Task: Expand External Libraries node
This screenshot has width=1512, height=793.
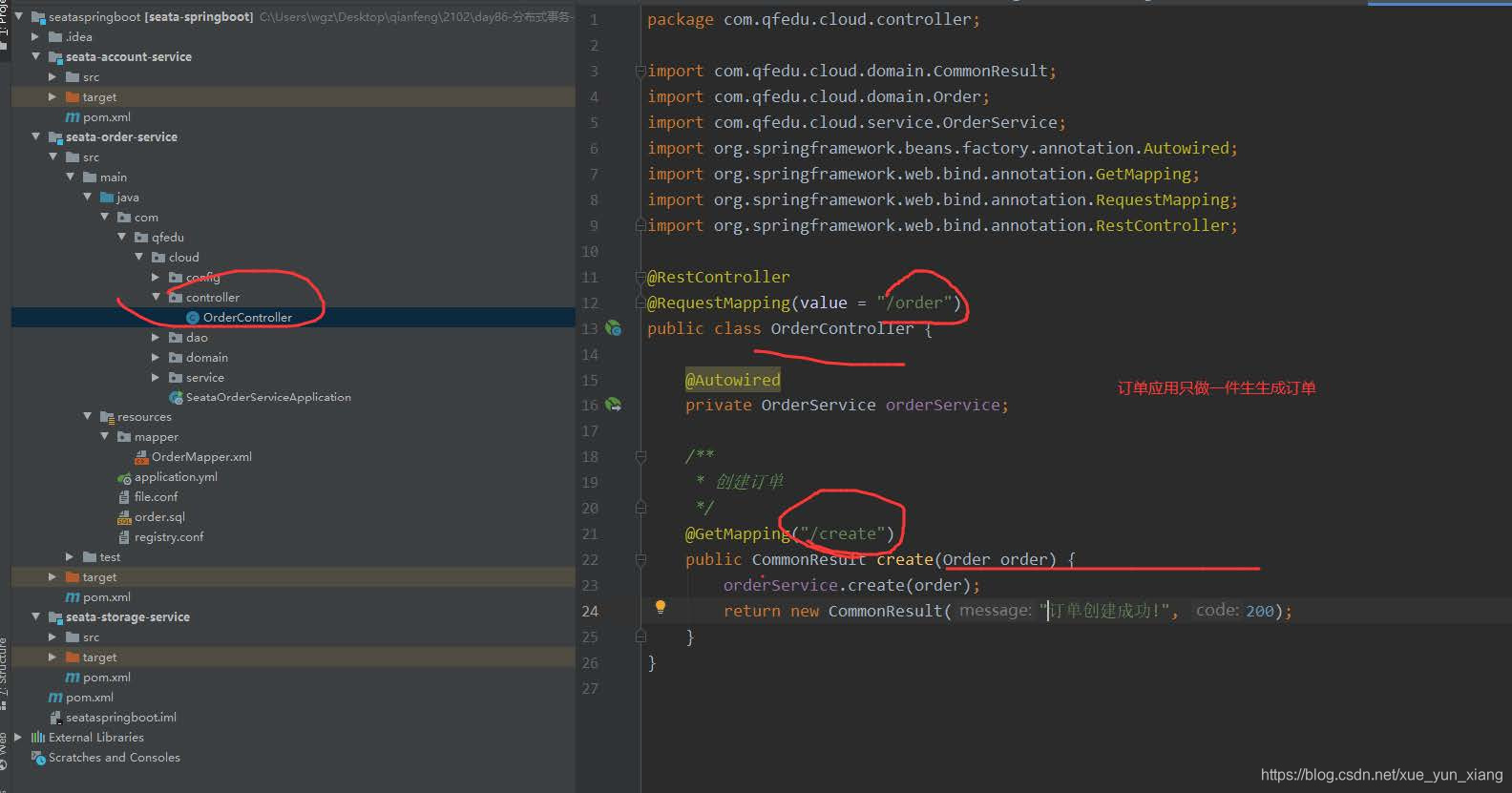Action: pos(18,738)
